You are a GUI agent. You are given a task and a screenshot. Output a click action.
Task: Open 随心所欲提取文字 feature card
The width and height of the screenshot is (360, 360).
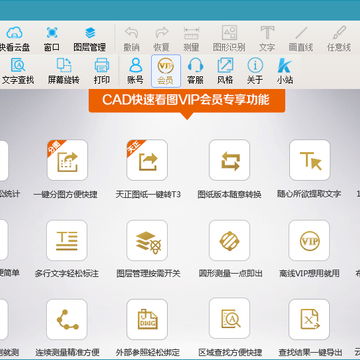(310, 160)
